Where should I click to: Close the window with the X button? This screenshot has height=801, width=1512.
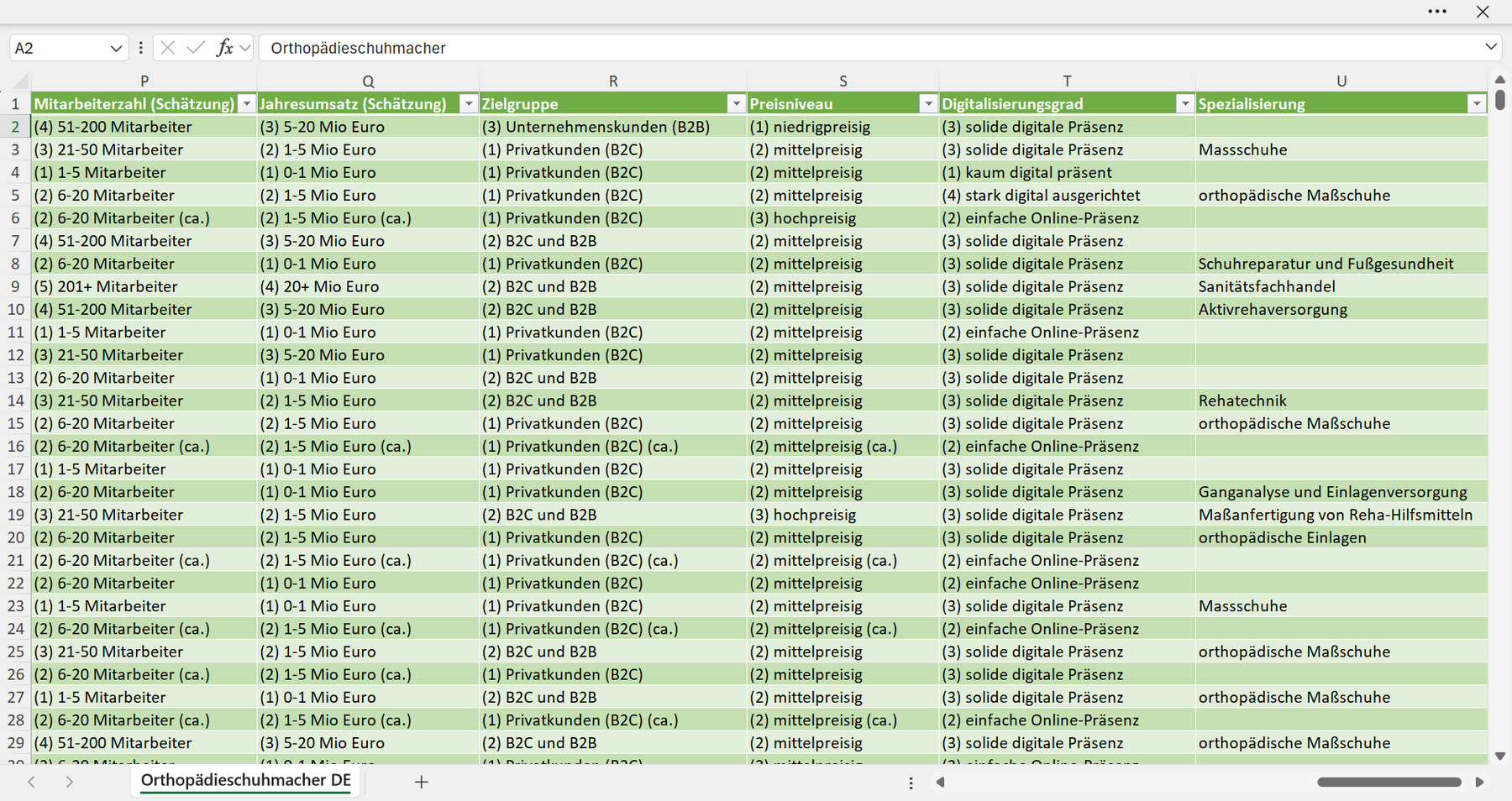pyautogui.click(x=1483, y=12)
